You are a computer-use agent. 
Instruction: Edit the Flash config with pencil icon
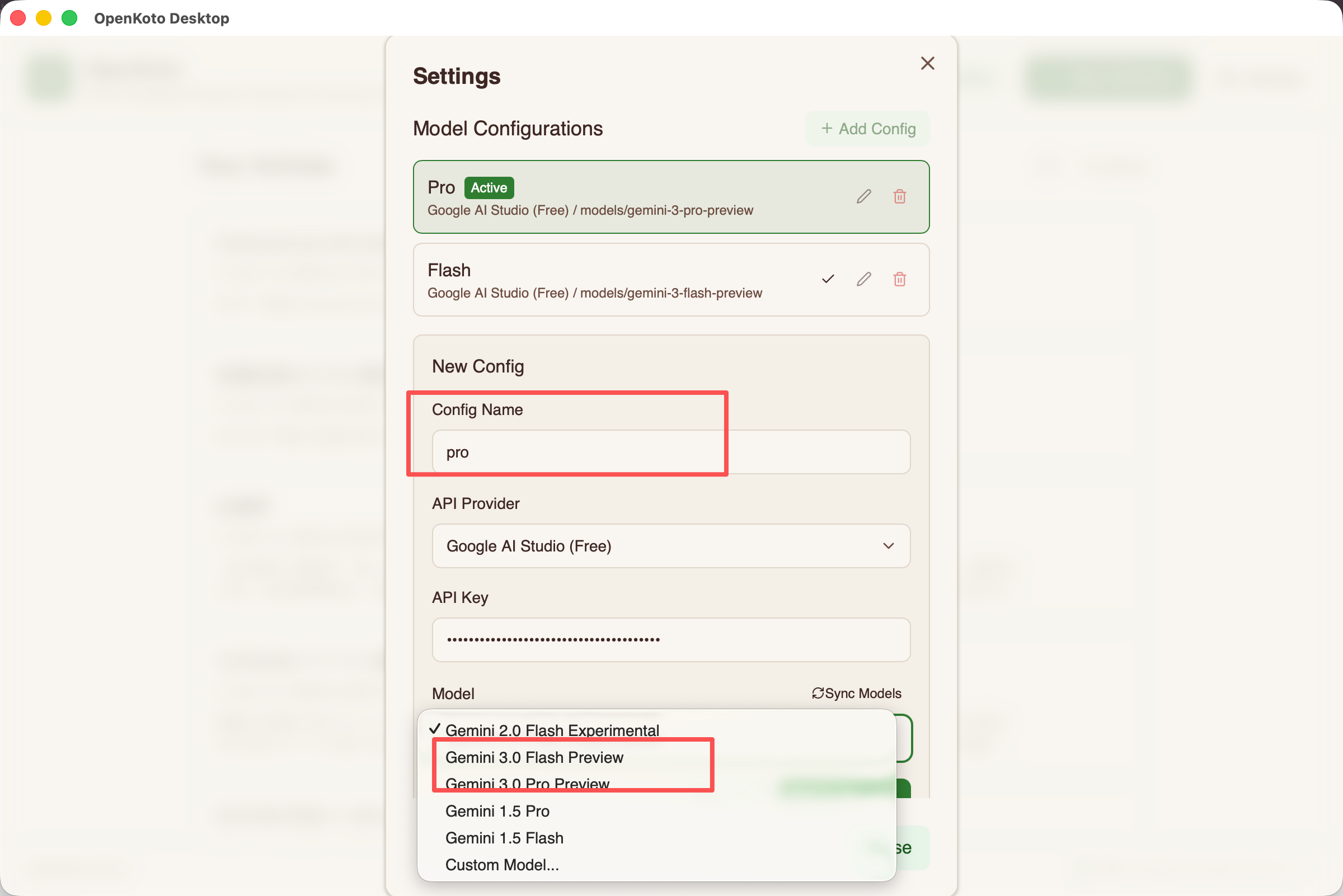tap(863, 279)
